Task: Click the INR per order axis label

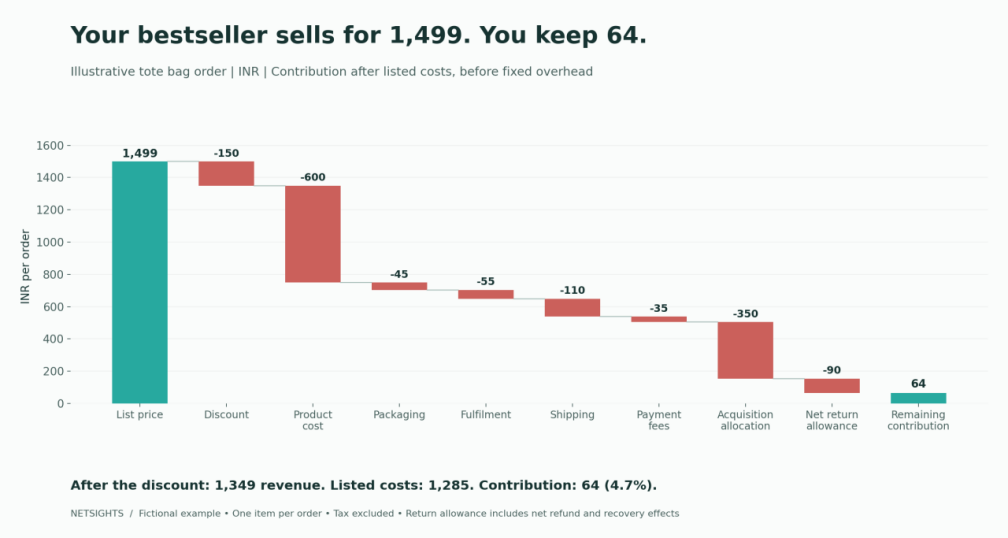Action: tap(25, 266)
